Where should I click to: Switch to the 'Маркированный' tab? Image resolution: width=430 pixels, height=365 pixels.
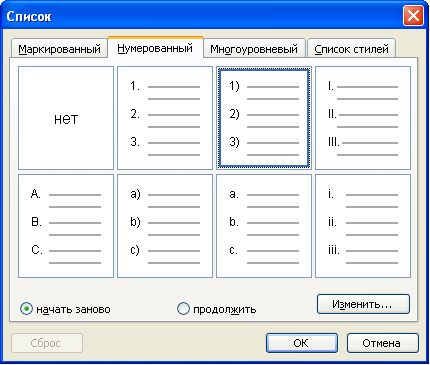point(59,49)
